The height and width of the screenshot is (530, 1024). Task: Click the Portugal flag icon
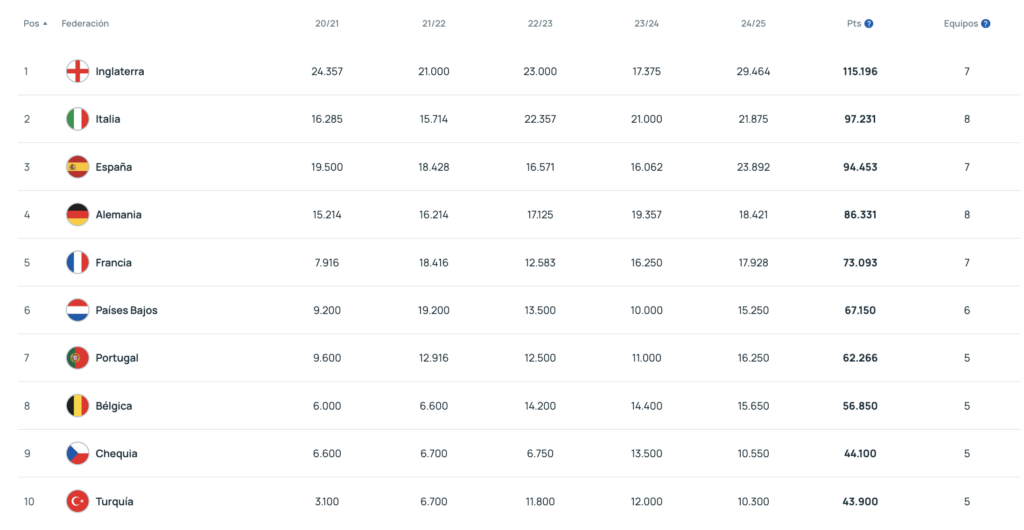(x=77, y=358)
